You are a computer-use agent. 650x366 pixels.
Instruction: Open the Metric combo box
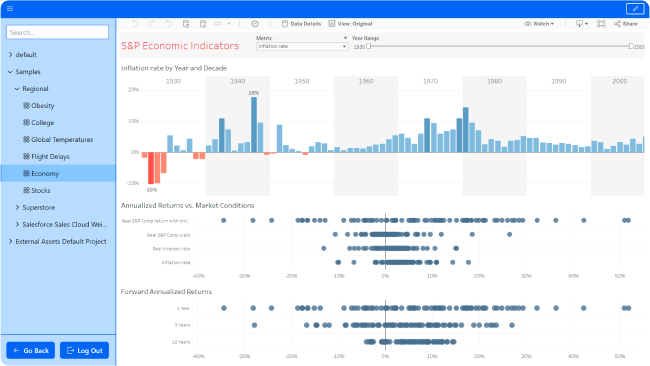click(302, 46)
